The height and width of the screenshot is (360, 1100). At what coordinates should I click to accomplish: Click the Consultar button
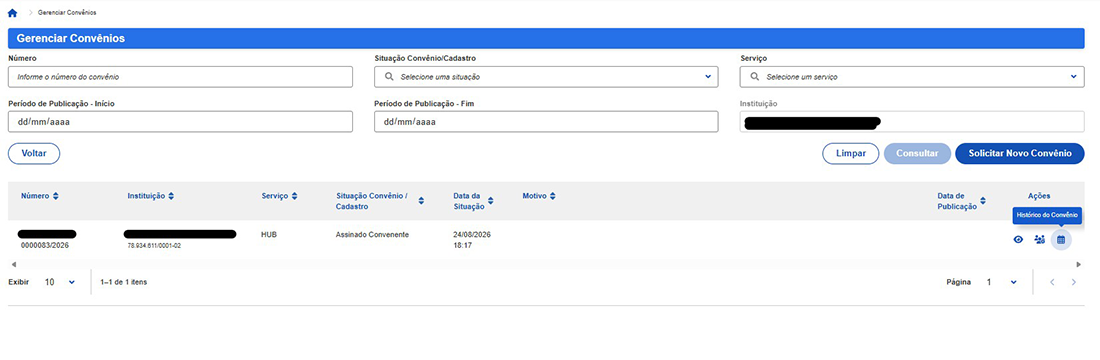[x=918, y=154]
